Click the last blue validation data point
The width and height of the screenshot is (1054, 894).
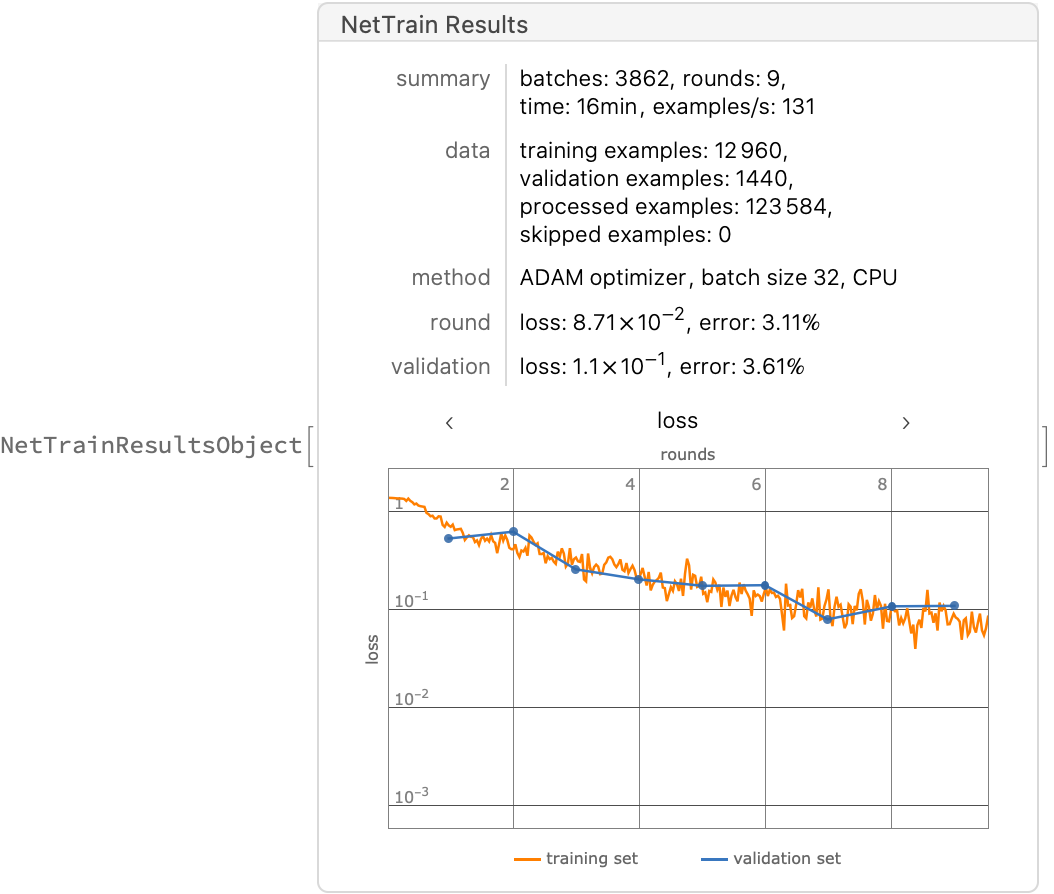pos(955,605)
